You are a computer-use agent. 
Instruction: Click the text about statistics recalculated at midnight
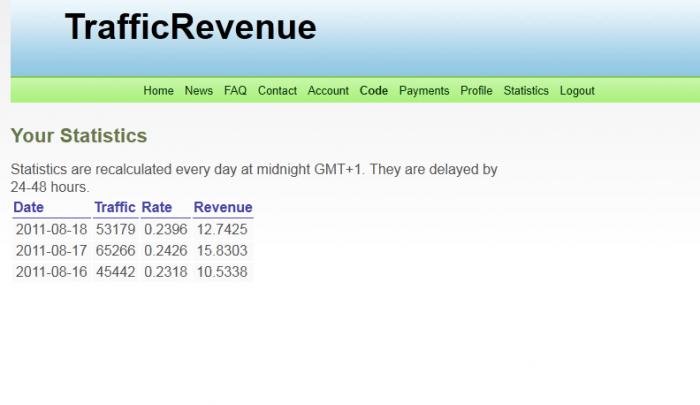pyautogui.click(x=254, y=178)
